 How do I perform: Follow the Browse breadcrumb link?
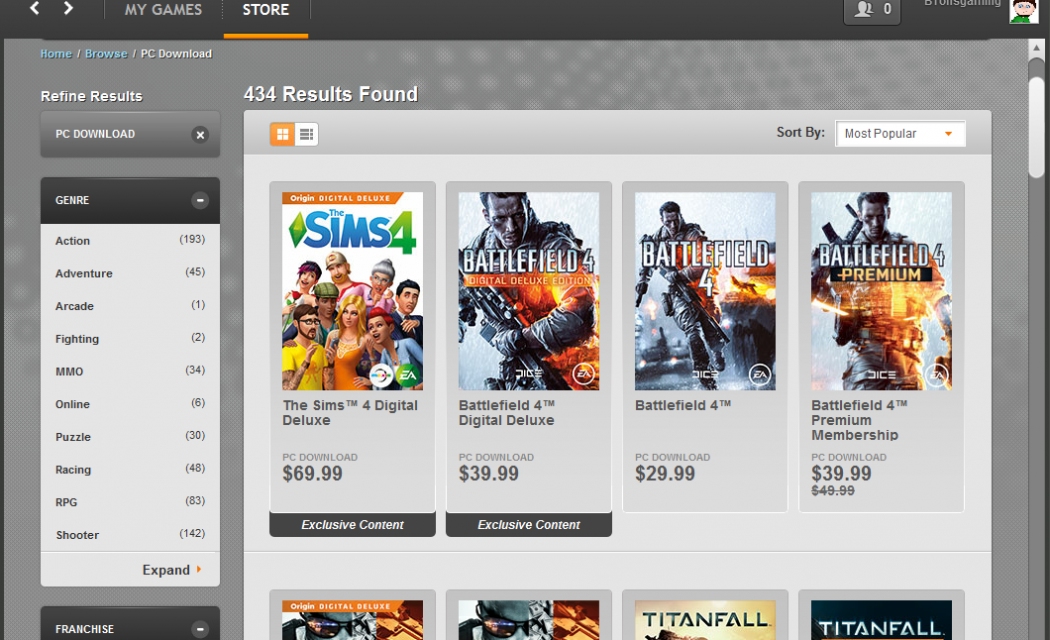106,54
